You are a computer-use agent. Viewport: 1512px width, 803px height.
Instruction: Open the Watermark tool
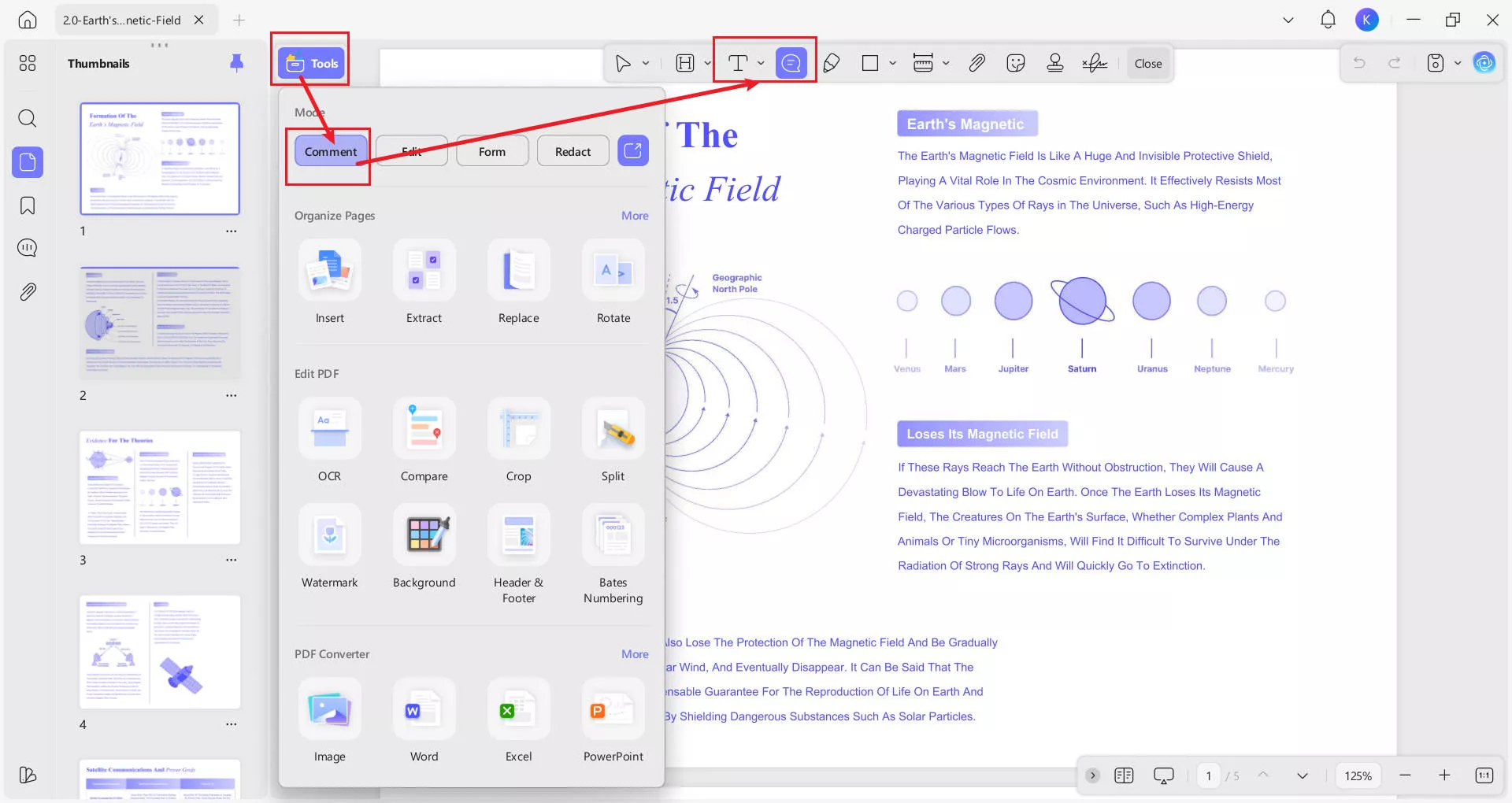coord(329,535)
